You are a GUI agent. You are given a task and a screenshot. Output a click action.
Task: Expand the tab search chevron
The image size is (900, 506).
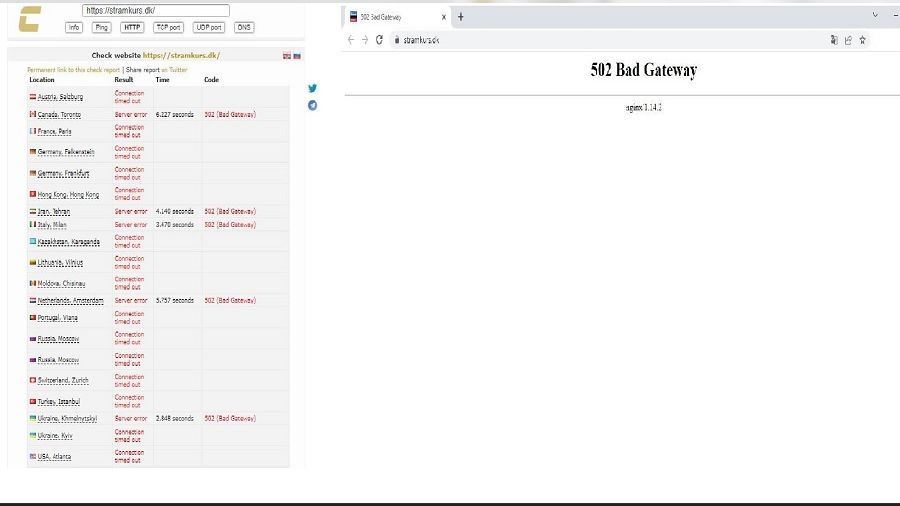click(876, 15)
